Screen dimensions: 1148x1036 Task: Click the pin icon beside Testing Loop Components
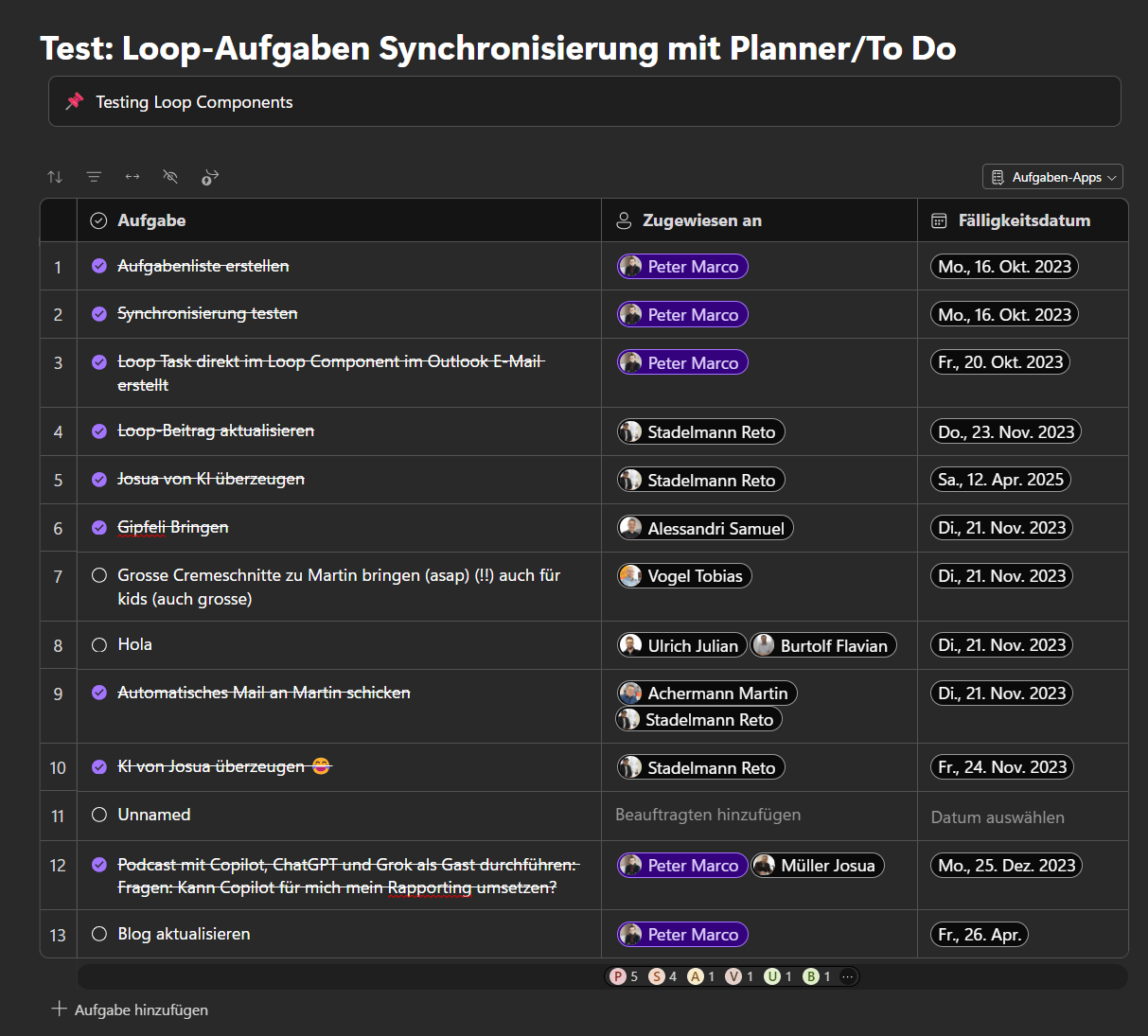tap(74, 101)
